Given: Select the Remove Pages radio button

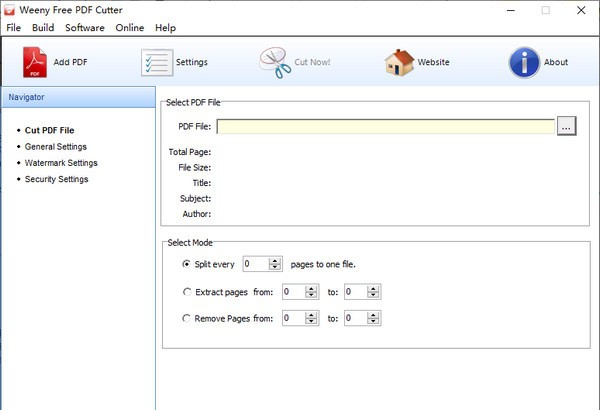Looking at the screenshot, I should [186, 318].
